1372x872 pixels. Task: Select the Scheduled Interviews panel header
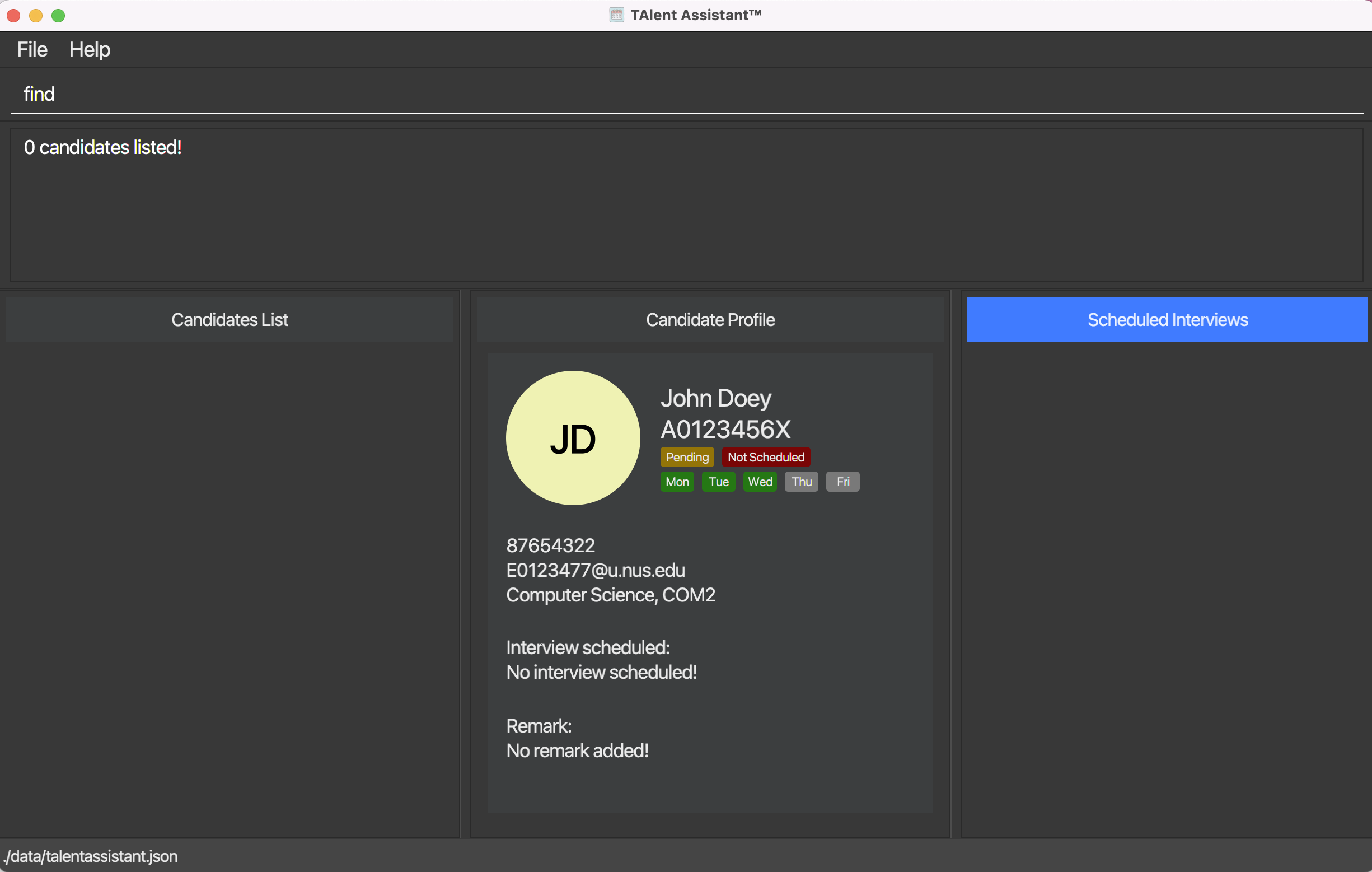point(1167,319)
